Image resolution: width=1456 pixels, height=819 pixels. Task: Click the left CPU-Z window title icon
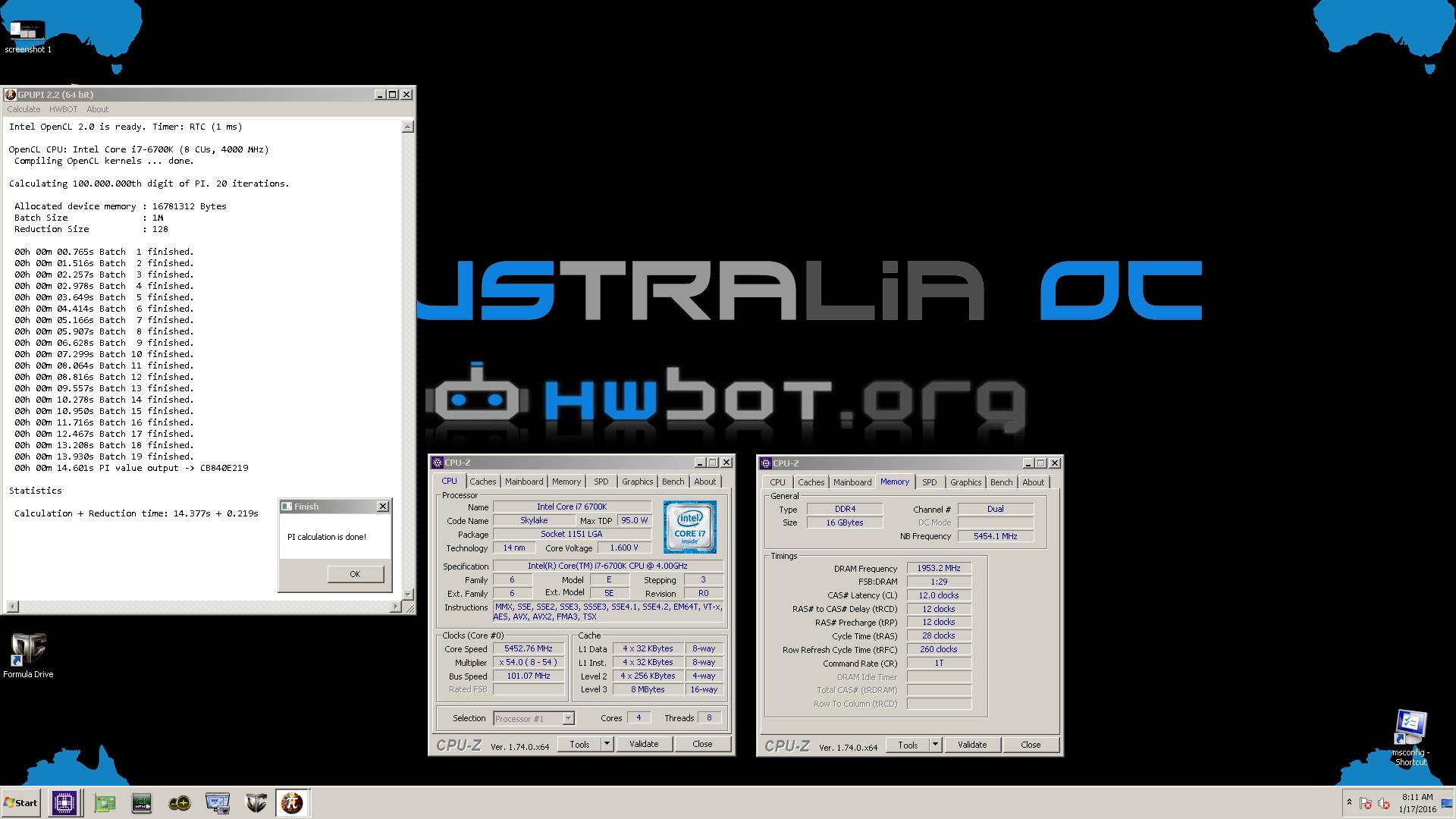point(438,463)
